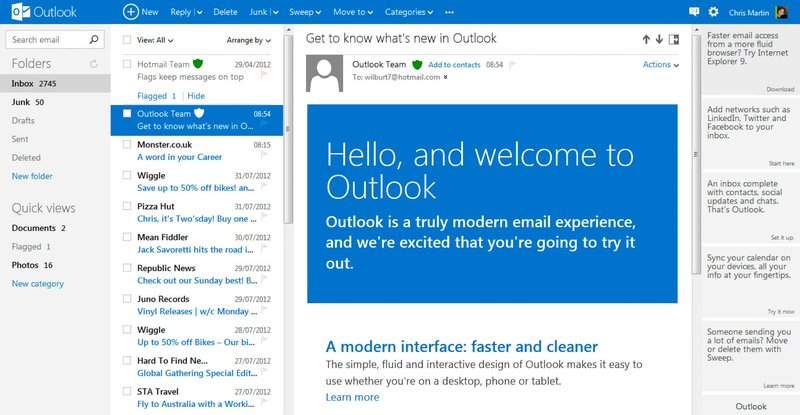Go to previous message with up arrow
The height and width of the screenshot is (415, 800).
[646, 39]
